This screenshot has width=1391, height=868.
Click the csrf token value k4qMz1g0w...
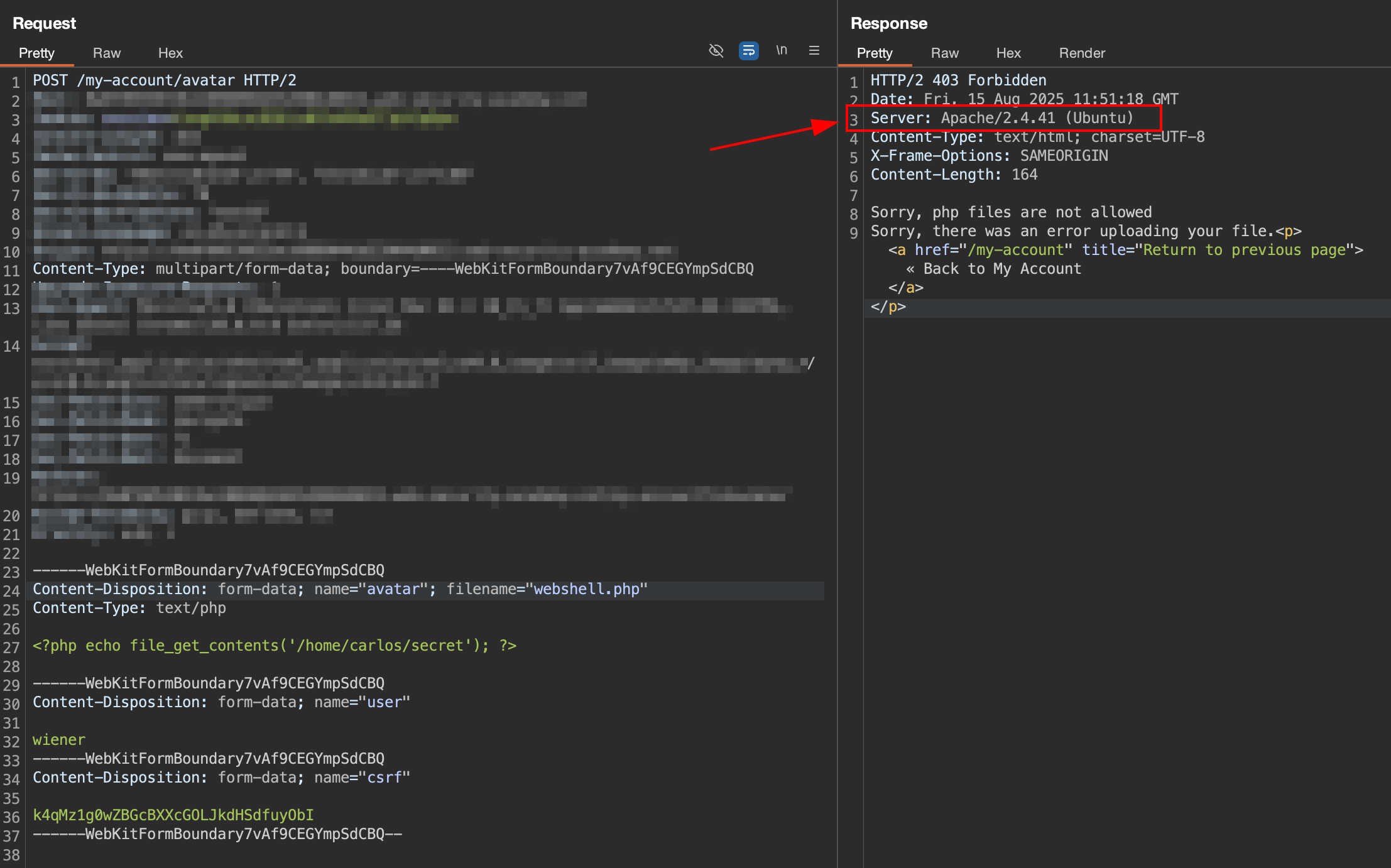point(173,815)
